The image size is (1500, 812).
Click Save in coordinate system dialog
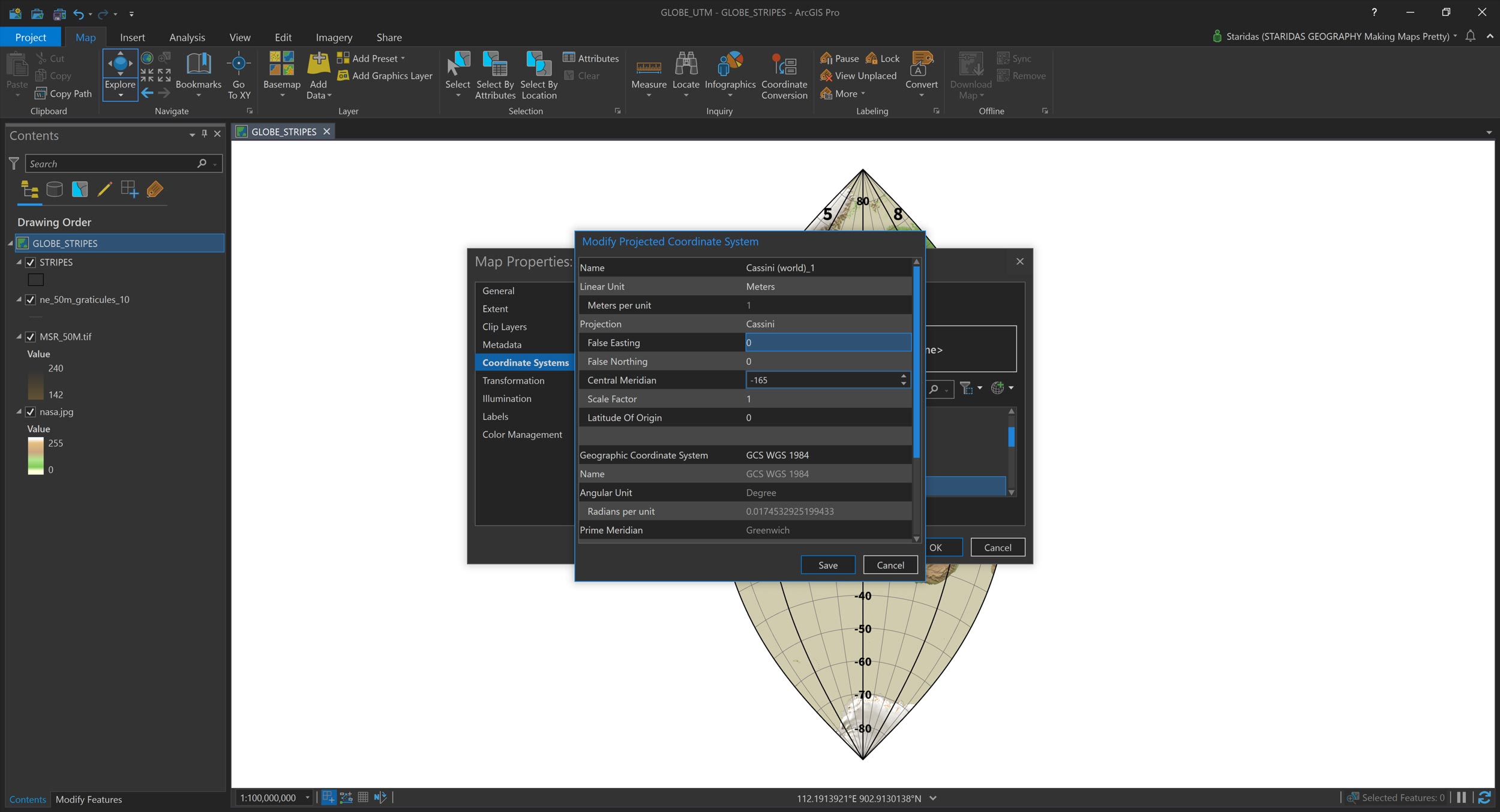tap(827, 565)
